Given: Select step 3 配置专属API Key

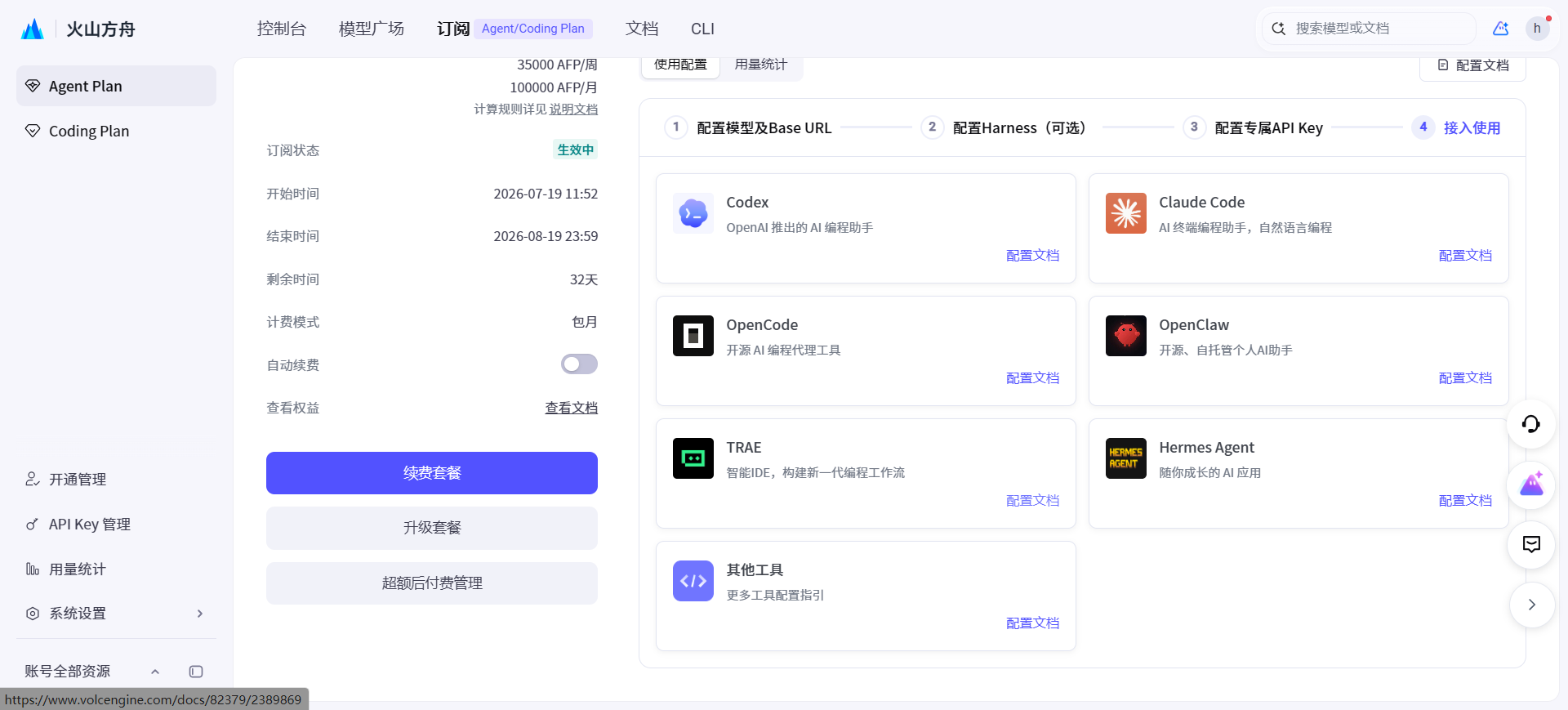Looking at the screenshot, I should coord(1253,127).
